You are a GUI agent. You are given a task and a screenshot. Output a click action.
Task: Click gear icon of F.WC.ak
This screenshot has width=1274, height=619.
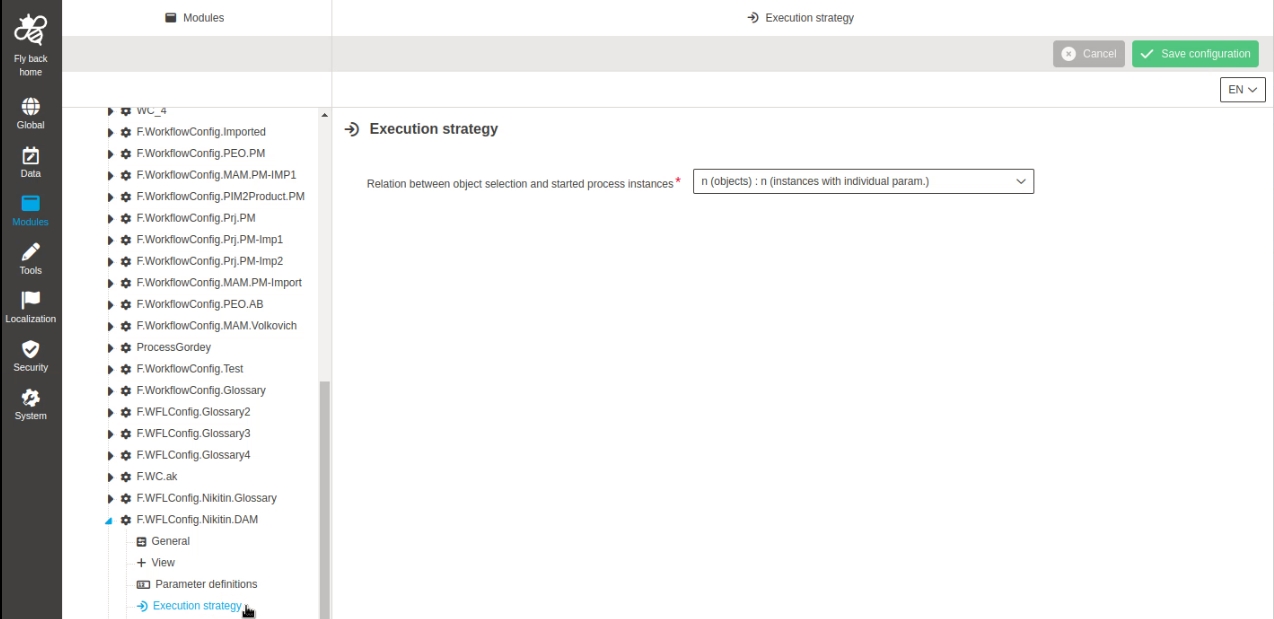tap(126, 477)
